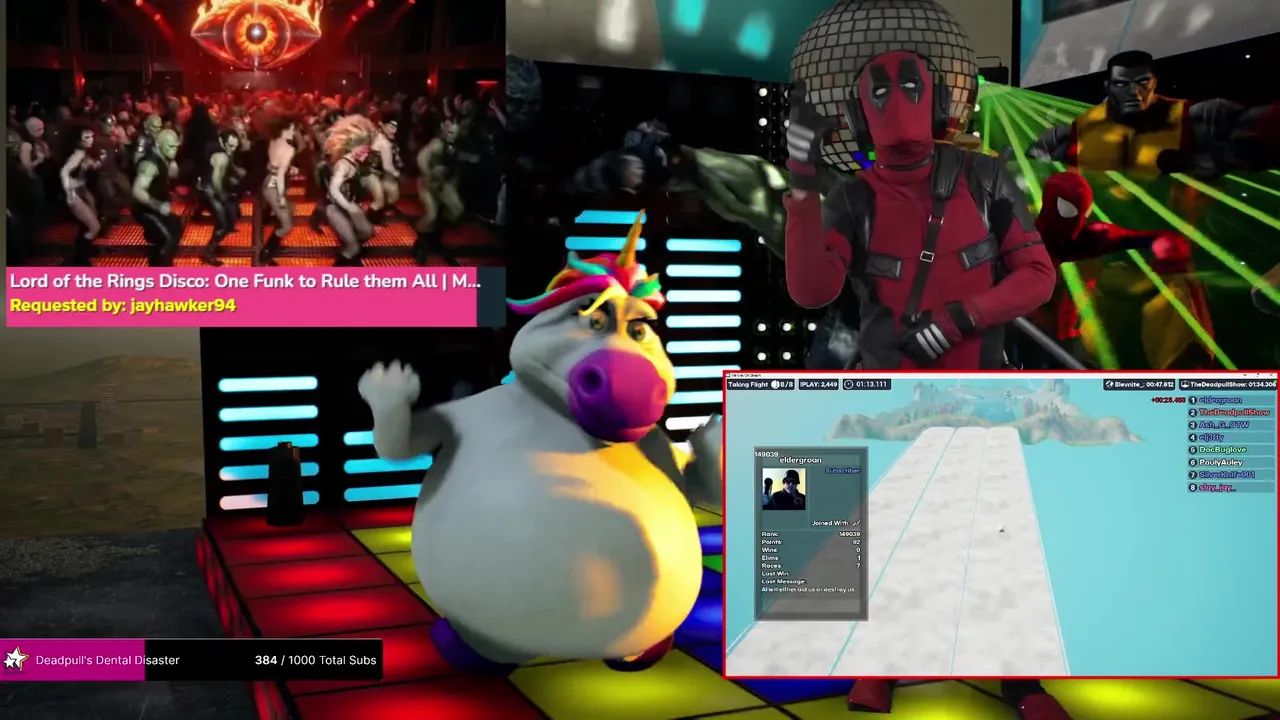Click the 'Wins' row in player card
1280x720 pixels.
click(x=811, y=550)
